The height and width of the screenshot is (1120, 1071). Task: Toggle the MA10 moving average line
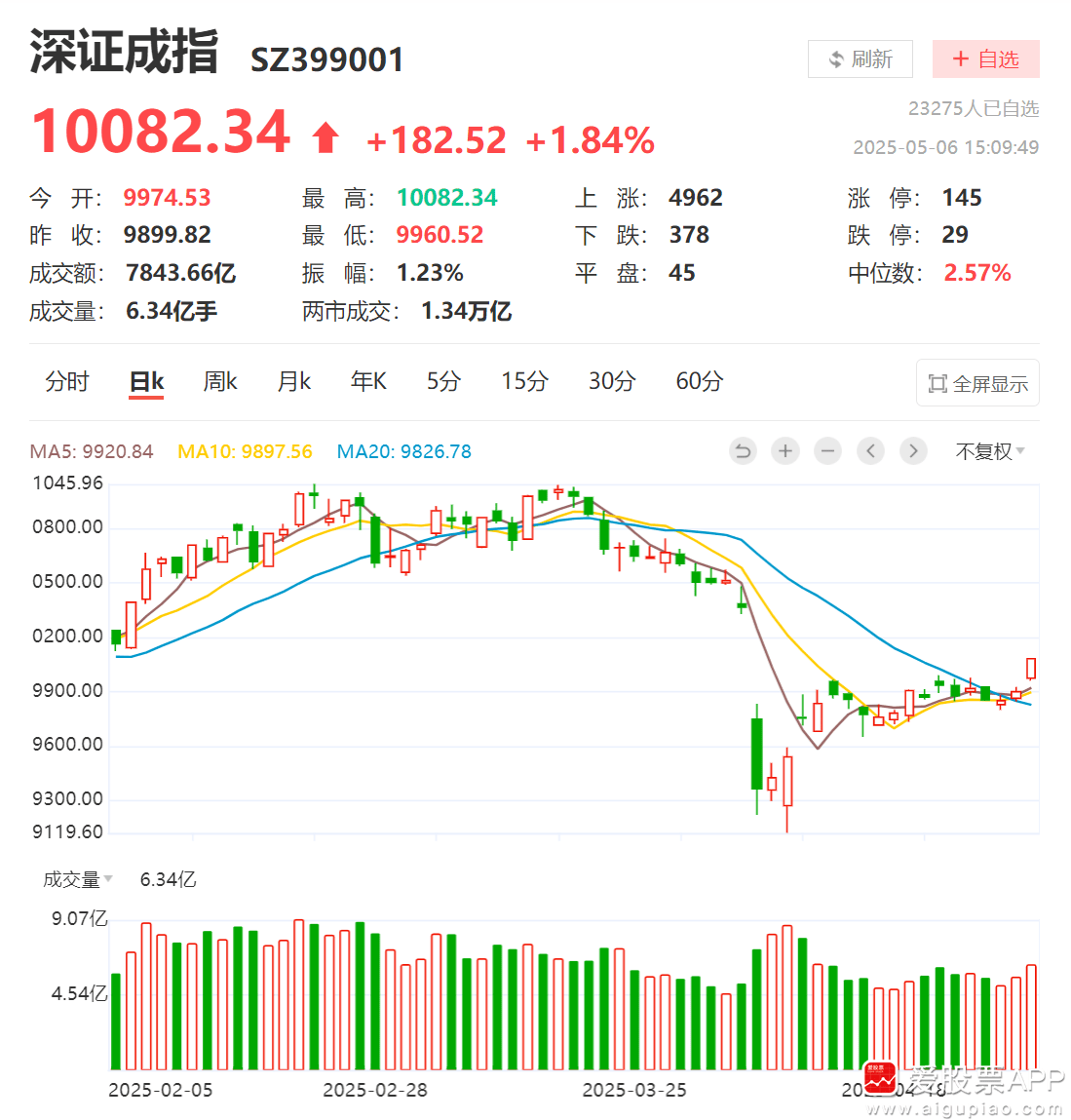(x=245, y=450)
